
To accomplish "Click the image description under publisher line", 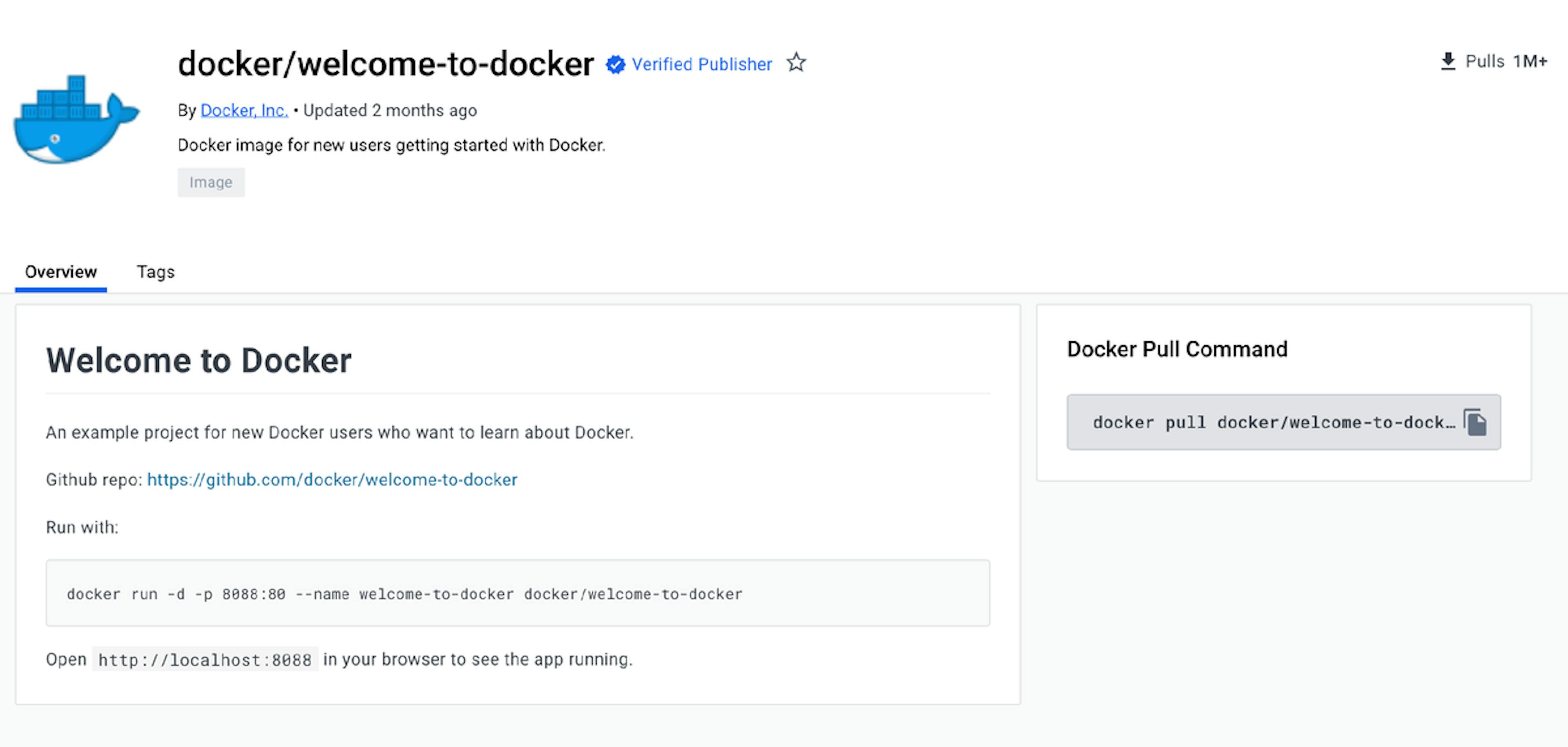I will [392, 145].
